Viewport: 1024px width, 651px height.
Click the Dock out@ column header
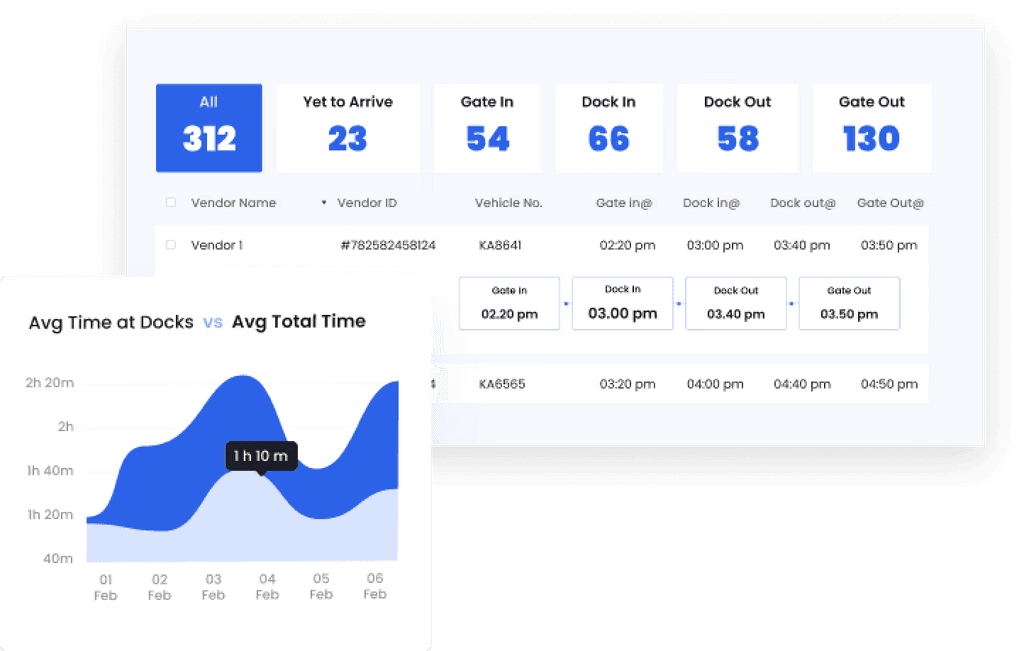pyautogui.click(x=803, y=203)
